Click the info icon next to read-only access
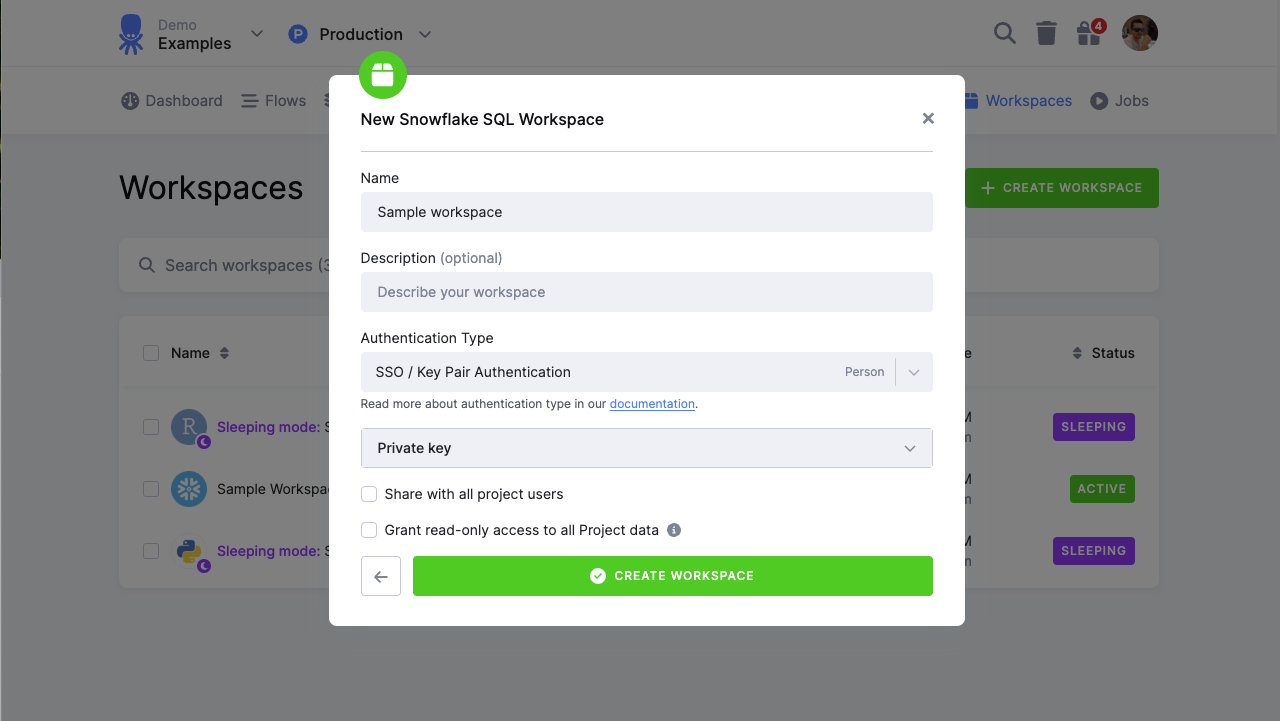Screen dimensions: 1280x721 673,530
